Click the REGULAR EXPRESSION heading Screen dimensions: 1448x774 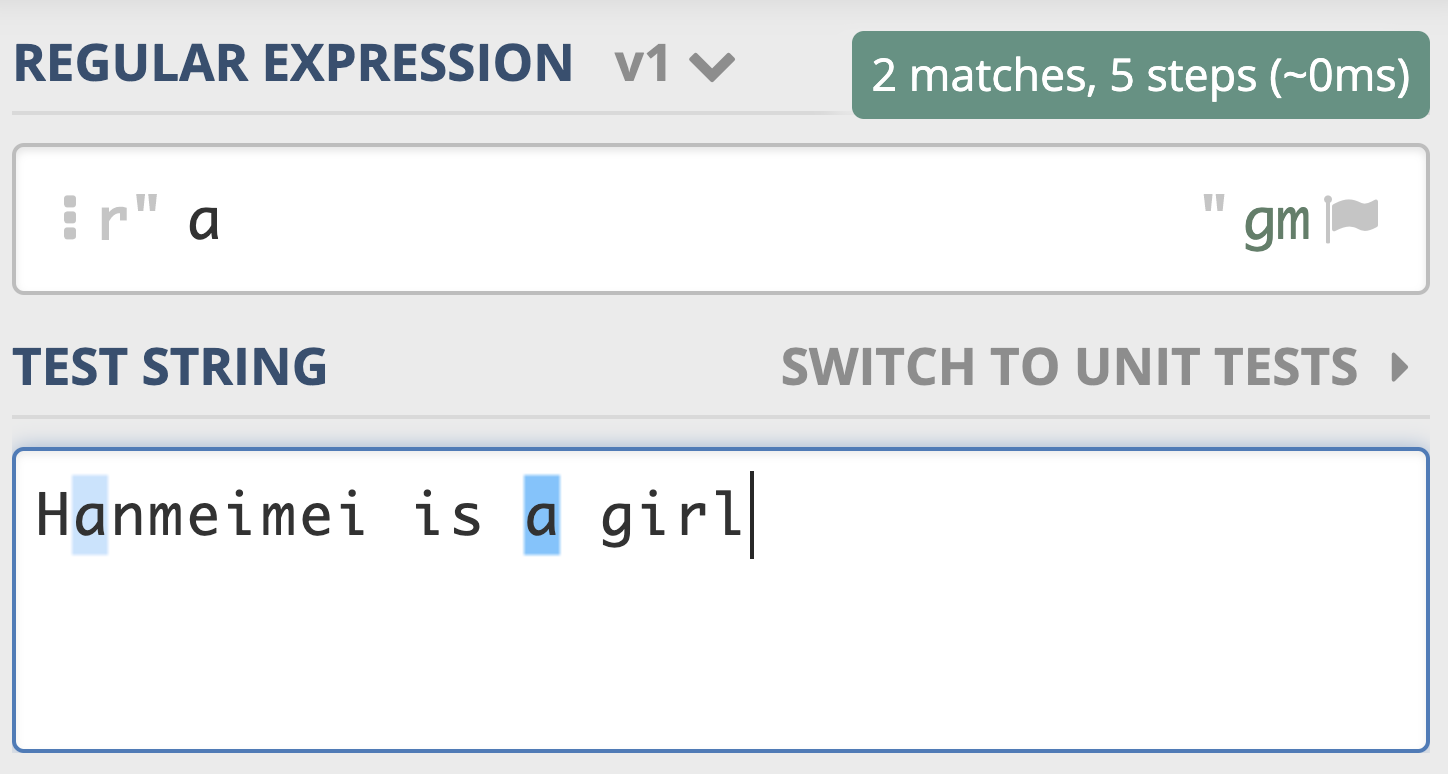tap(292, 64)
